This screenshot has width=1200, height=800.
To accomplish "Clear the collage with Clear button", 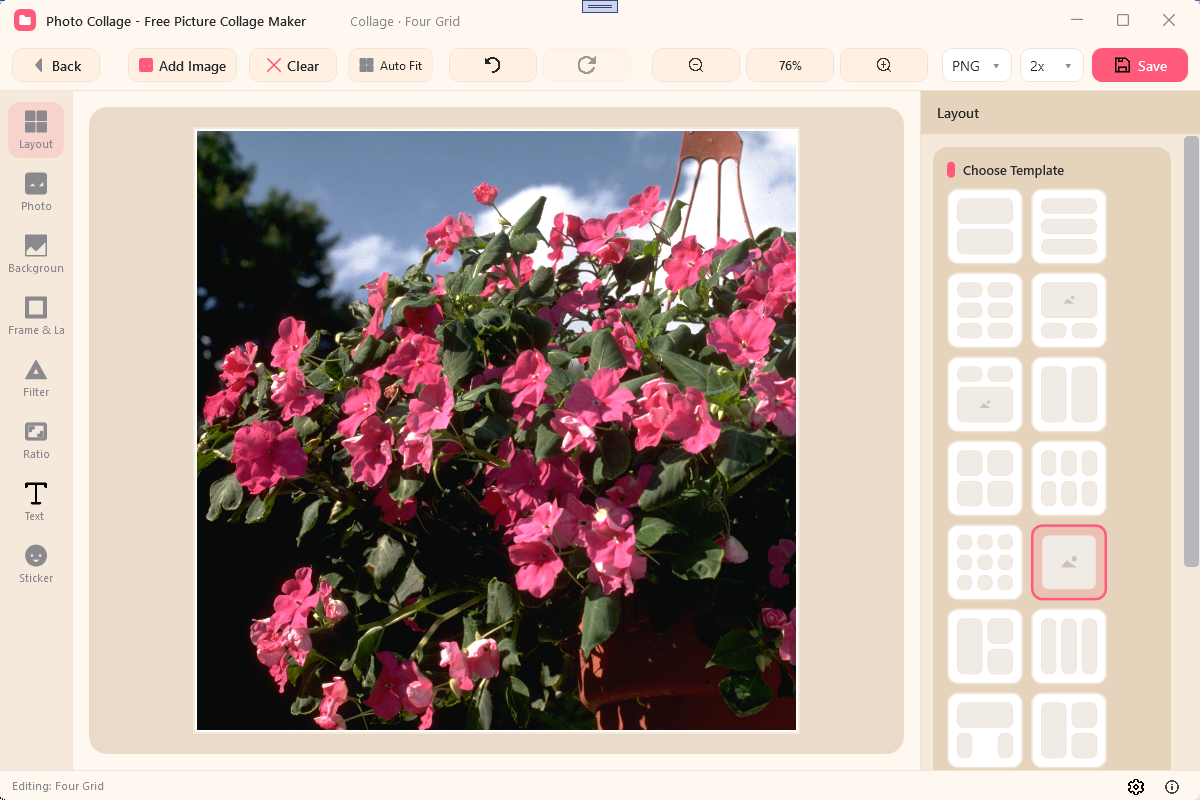I will pyautogui.click(x=293, y=65).
